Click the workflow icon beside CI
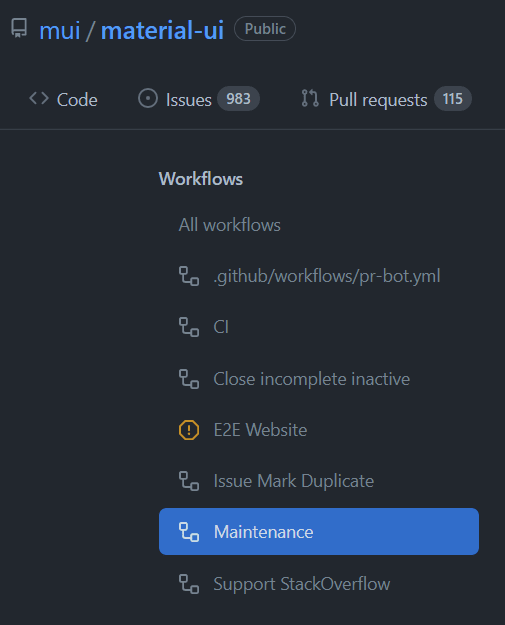Screen dimensions: 505x625 click(189, 327)
